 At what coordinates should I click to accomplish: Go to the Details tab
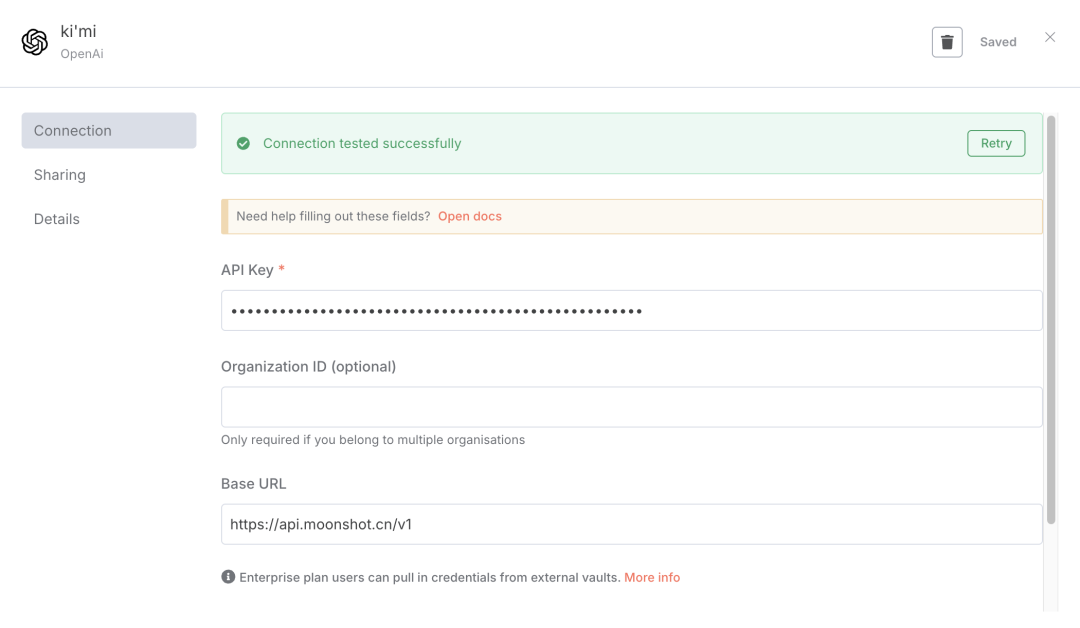pyautogui.click(x=57, y=219)
